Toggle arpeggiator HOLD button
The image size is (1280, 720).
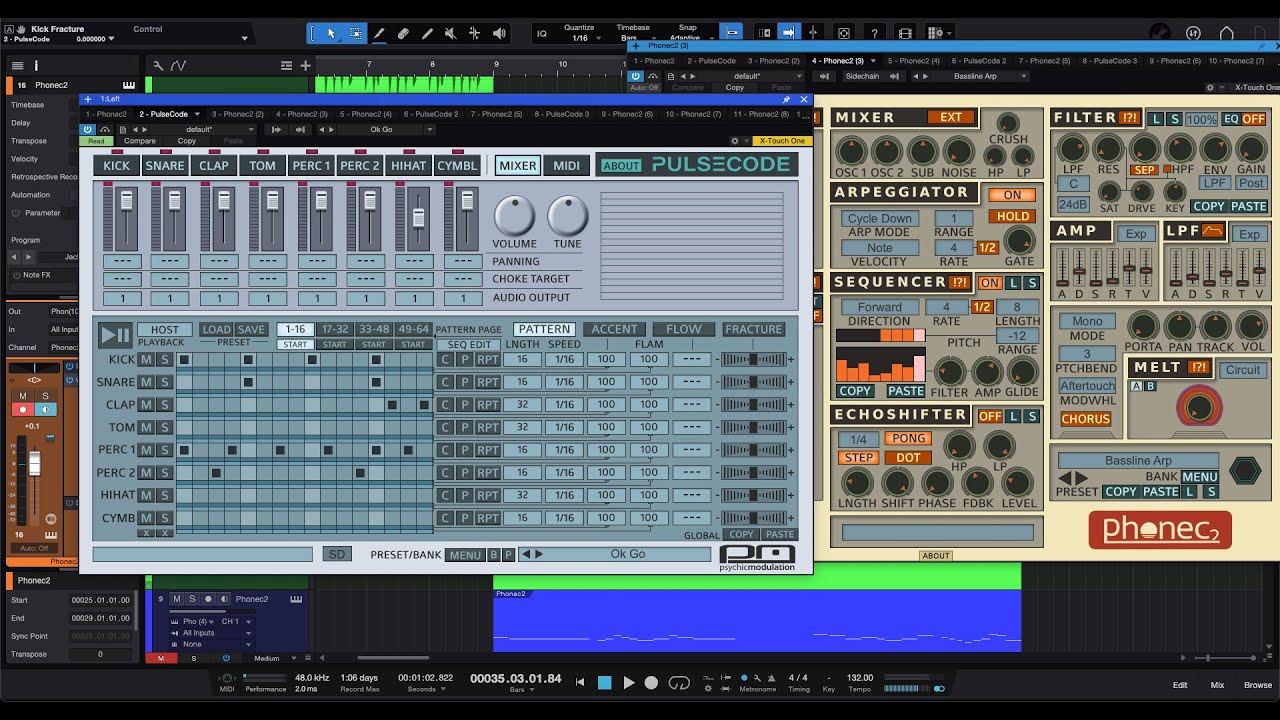tap(1012, 216)
